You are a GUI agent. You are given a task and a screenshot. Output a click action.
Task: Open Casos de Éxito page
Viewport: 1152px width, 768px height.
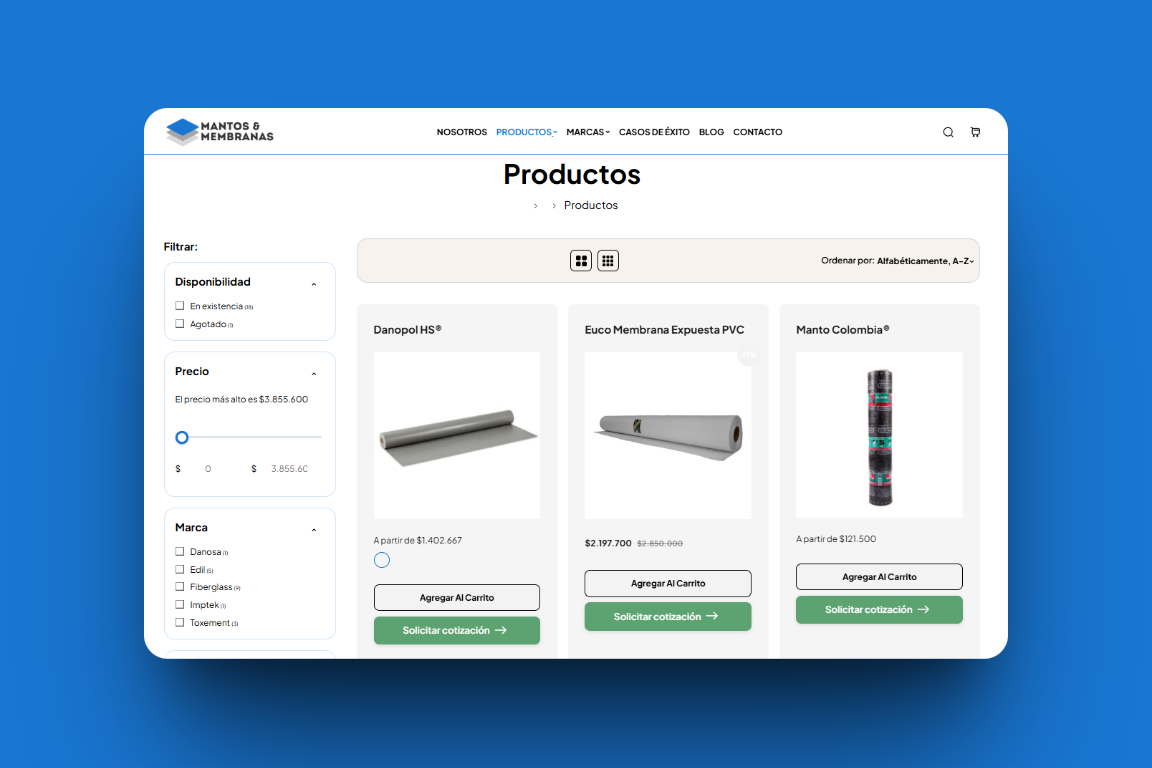[x=654, y=132]
